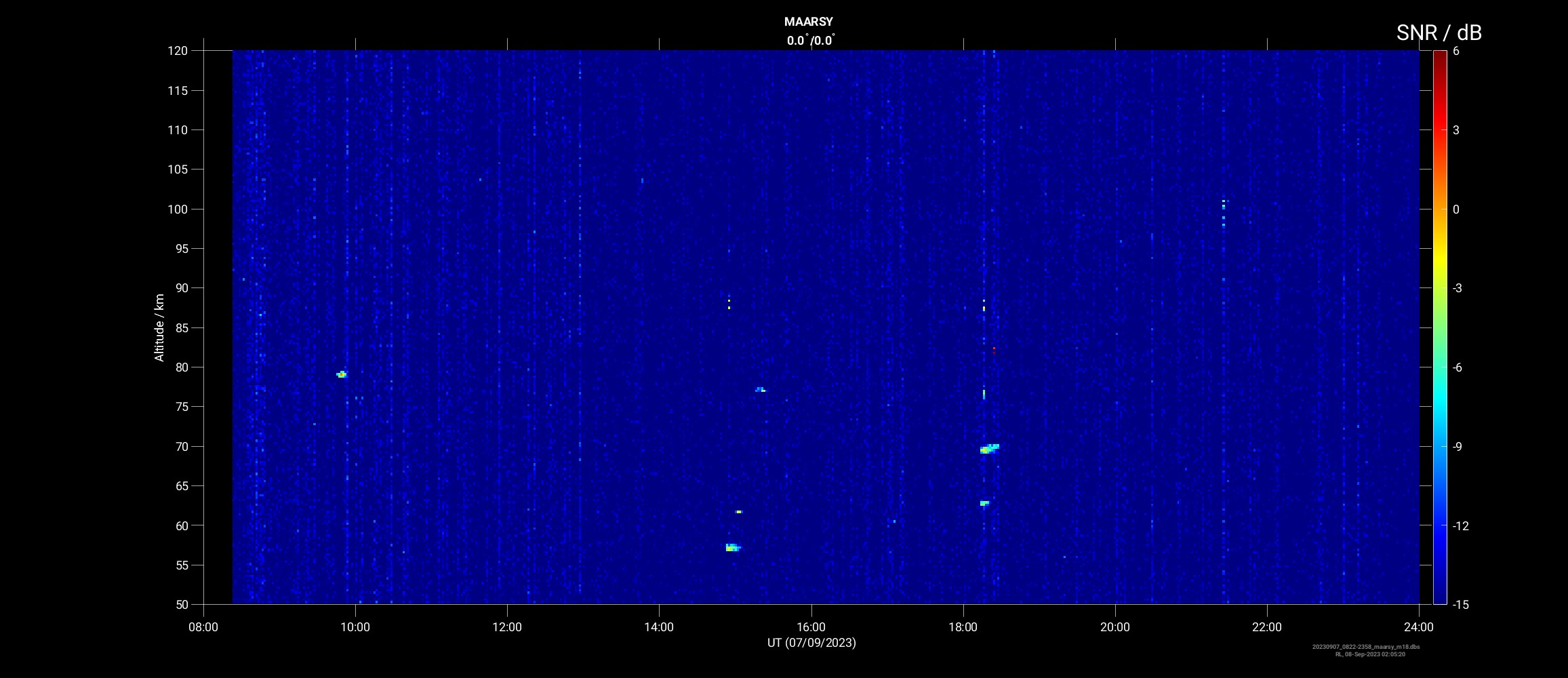Click the small echo at 62 km near 15:00
The image size is (1568, 678).
[x=739, y=512]
